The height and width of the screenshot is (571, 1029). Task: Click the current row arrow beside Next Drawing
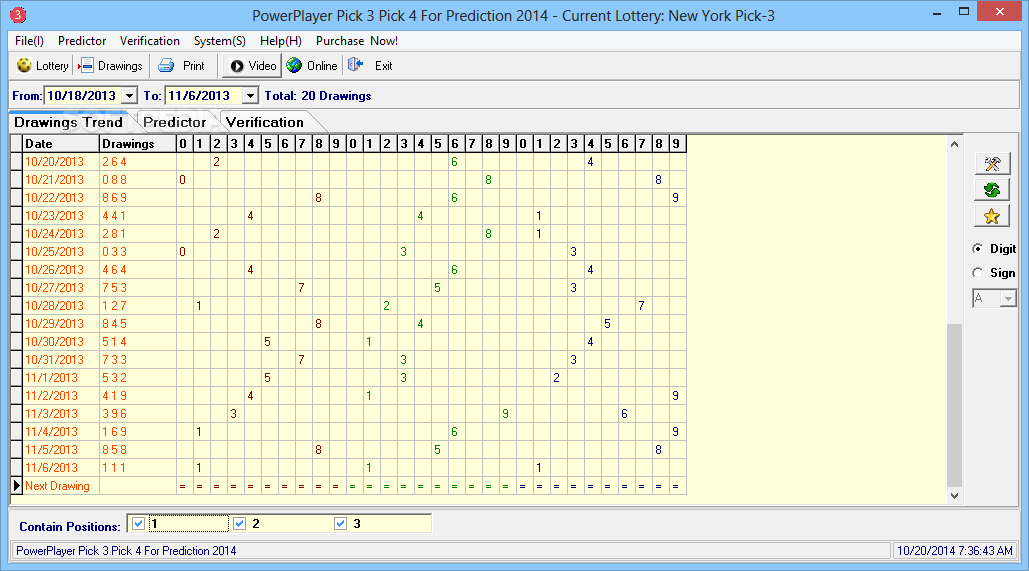[16, 486]
